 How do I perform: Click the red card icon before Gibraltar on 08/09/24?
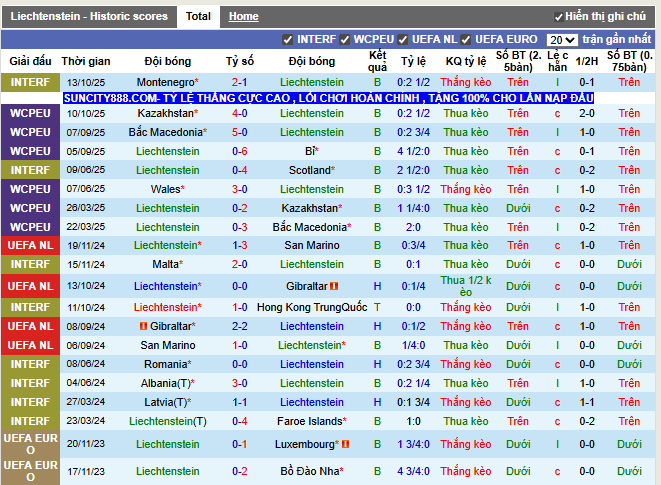[143, 326]
